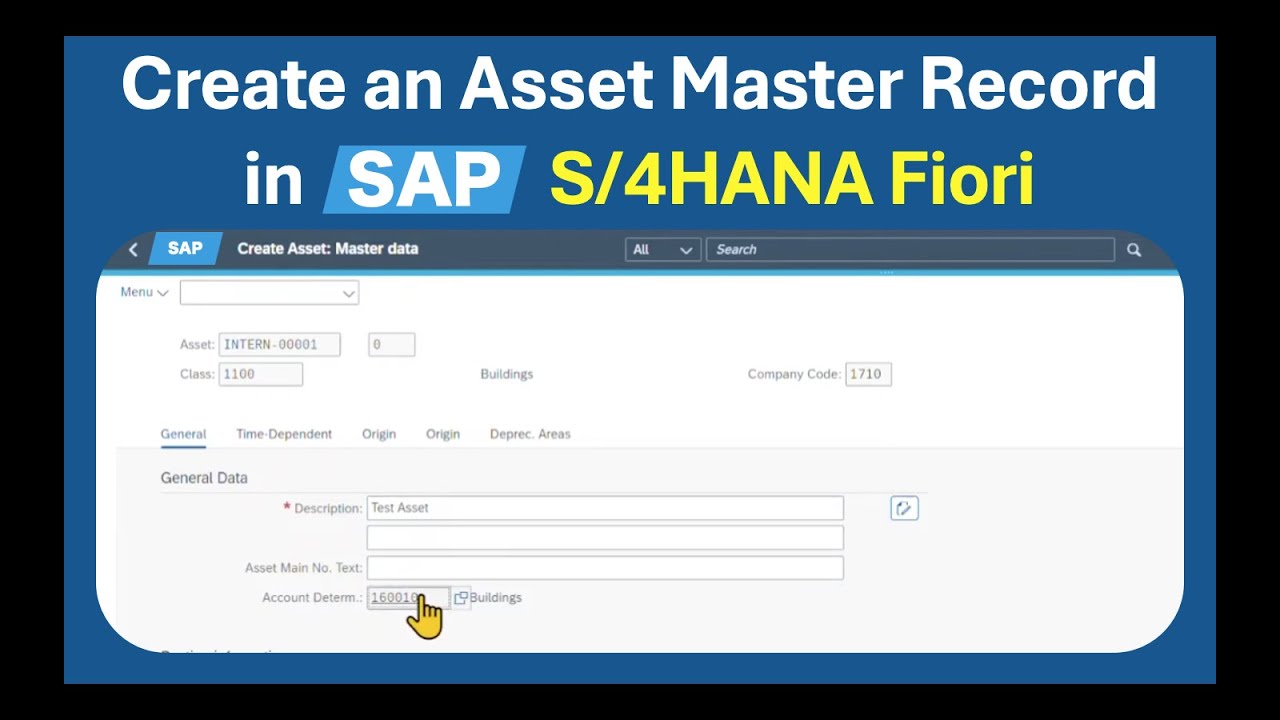Viewport: 1280px width, 720px height.
Task: Run search with the magnifier icon
Action: pyautogui.click(x=1134, y=250)
